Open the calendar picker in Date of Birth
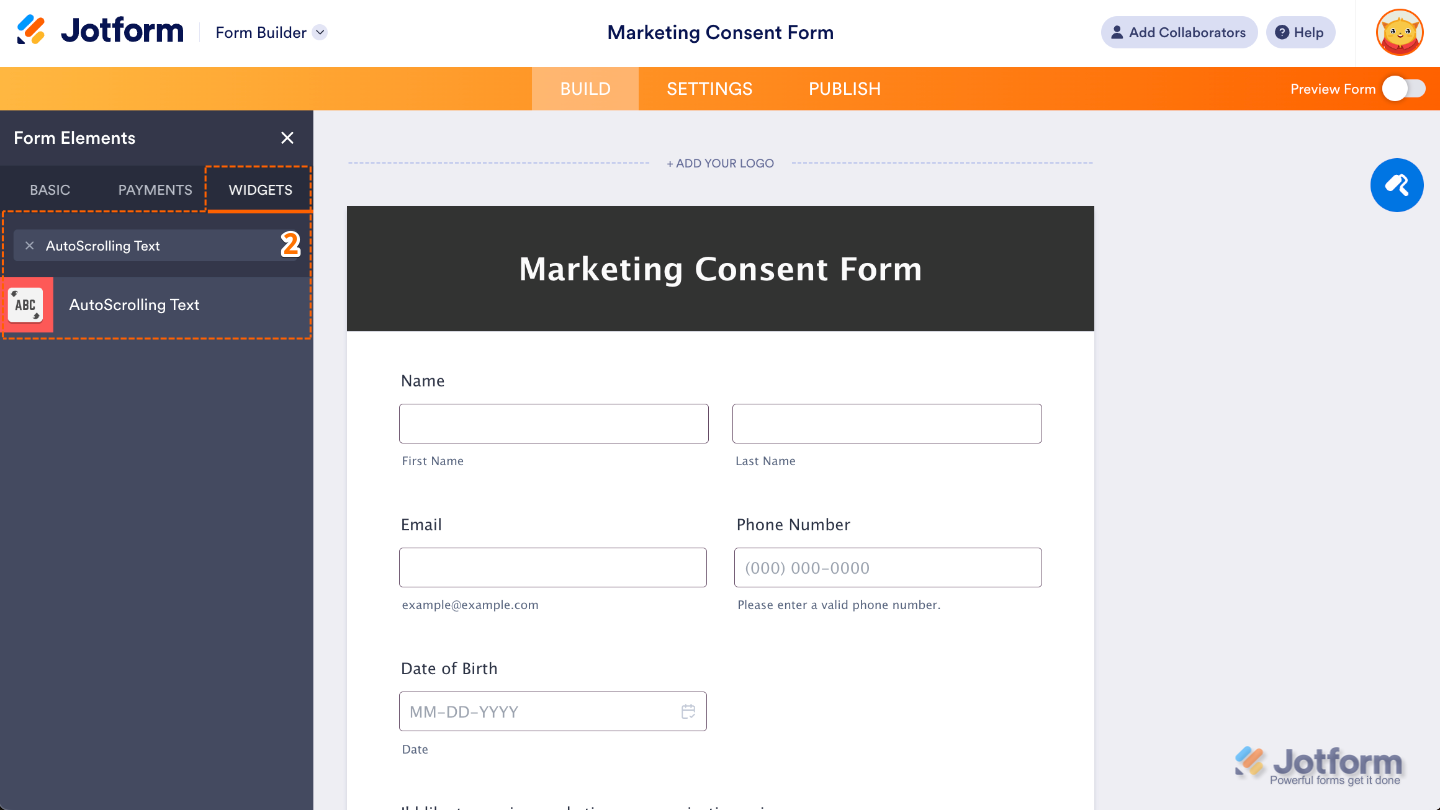Image resolution: width=1440 pixels, height=810 pixels. [688, 711]
